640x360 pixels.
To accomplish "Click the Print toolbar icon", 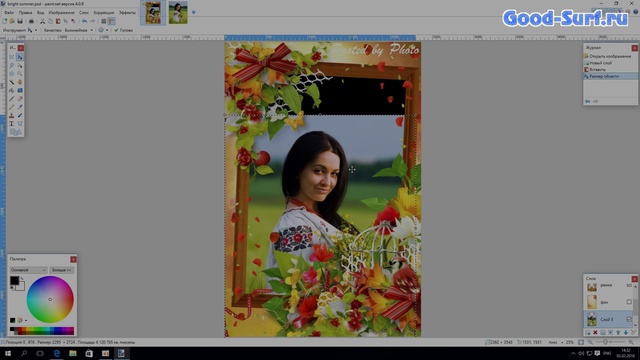I will point(31,21).
